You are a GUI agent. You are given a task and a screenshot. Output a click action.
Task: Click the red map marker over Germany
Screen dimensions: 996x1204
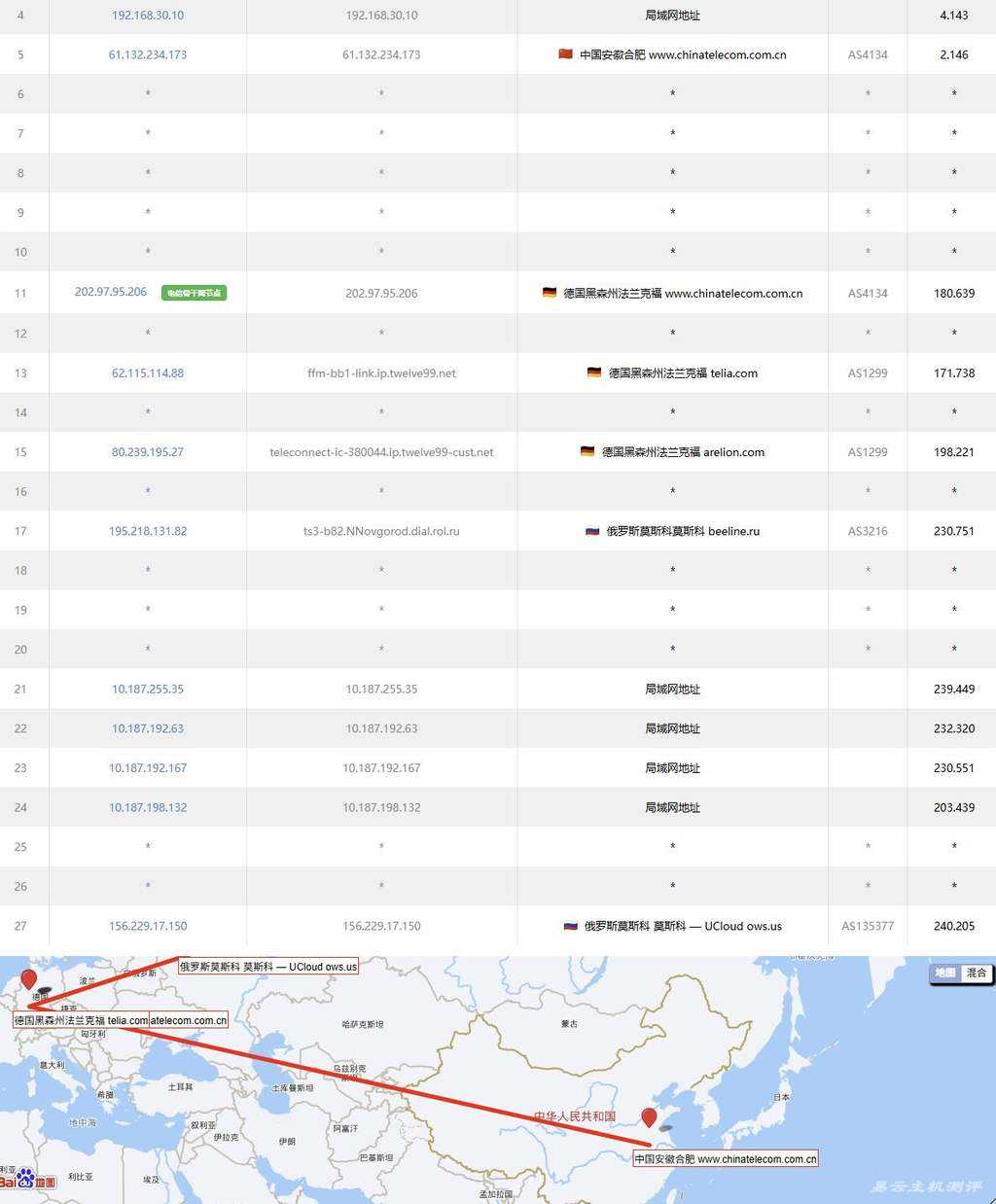[29, 978]
